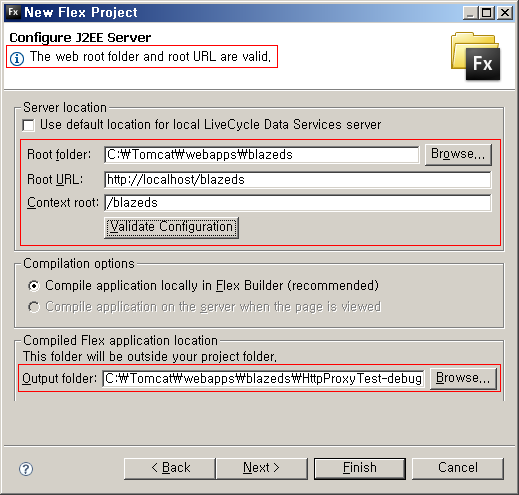Click Validate Configuration button

171,228
